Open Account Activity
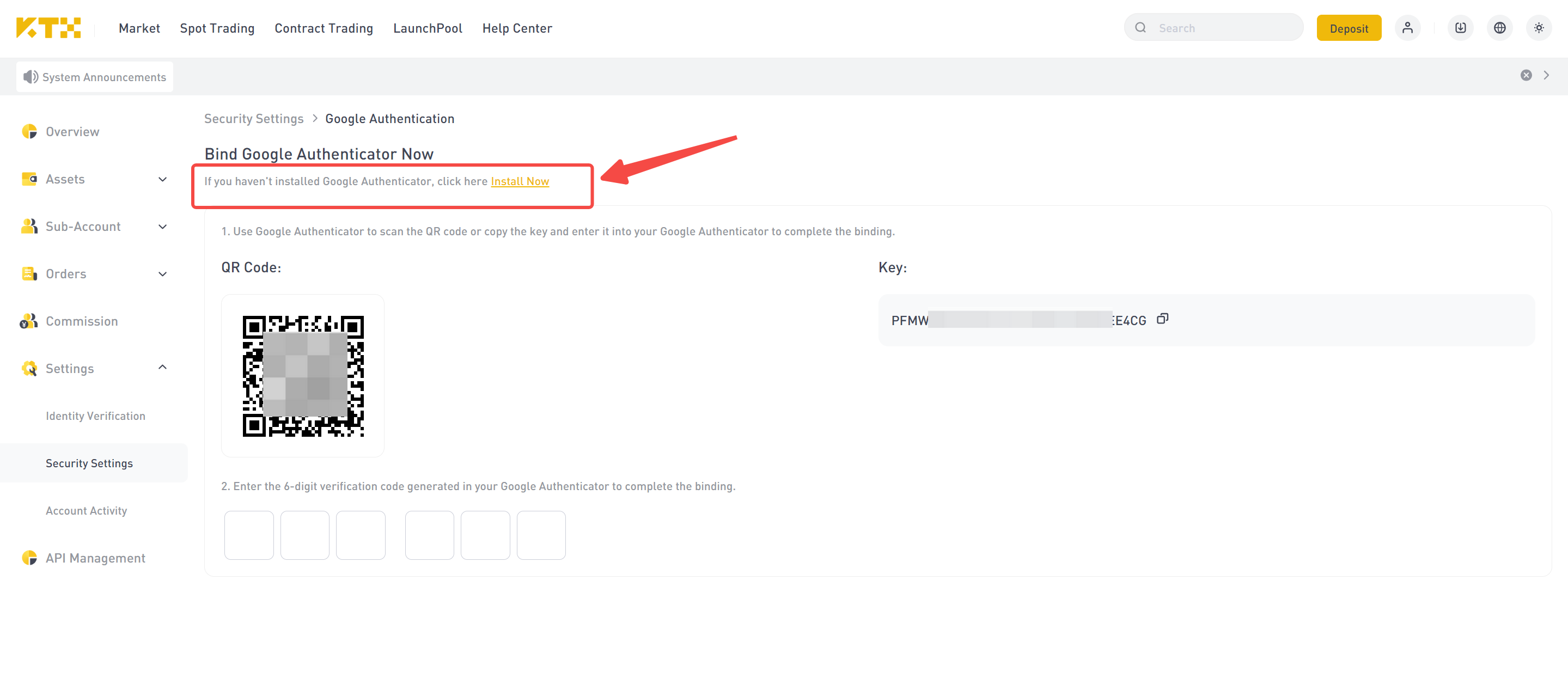This screenshot has width=1568, height=678. (87, 511)
